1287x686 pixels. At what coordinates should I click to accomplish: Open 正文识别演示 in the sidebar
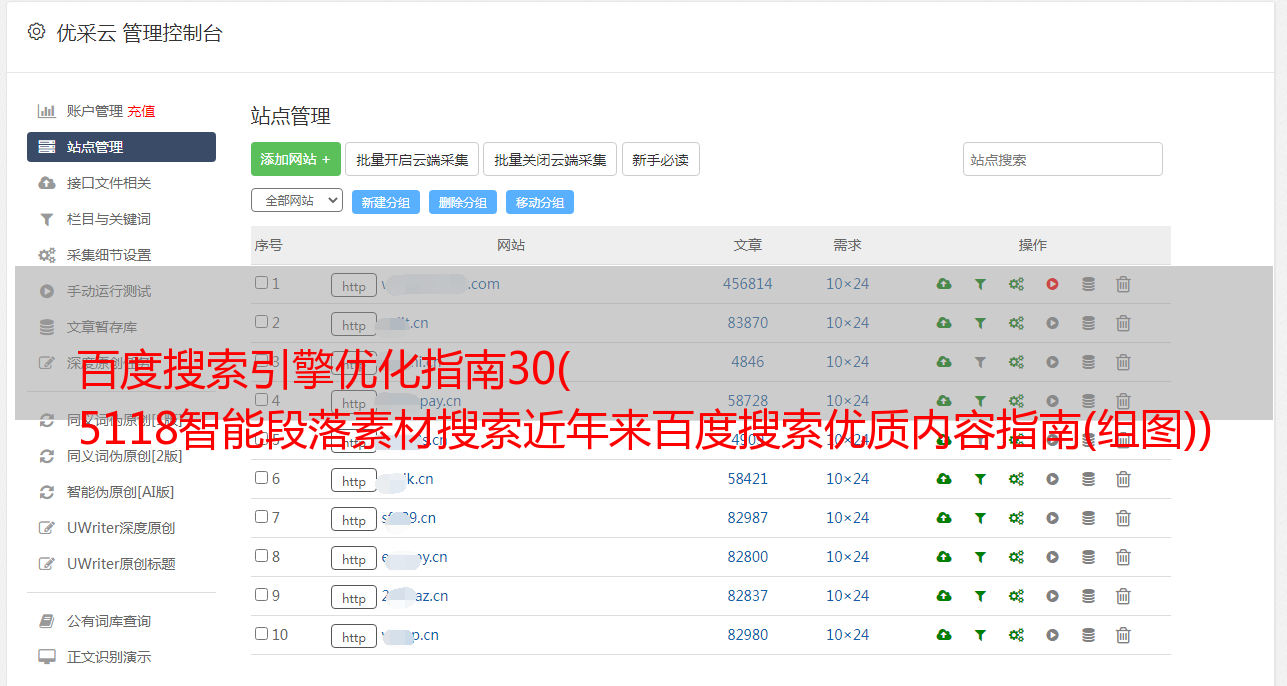point(109,657)
